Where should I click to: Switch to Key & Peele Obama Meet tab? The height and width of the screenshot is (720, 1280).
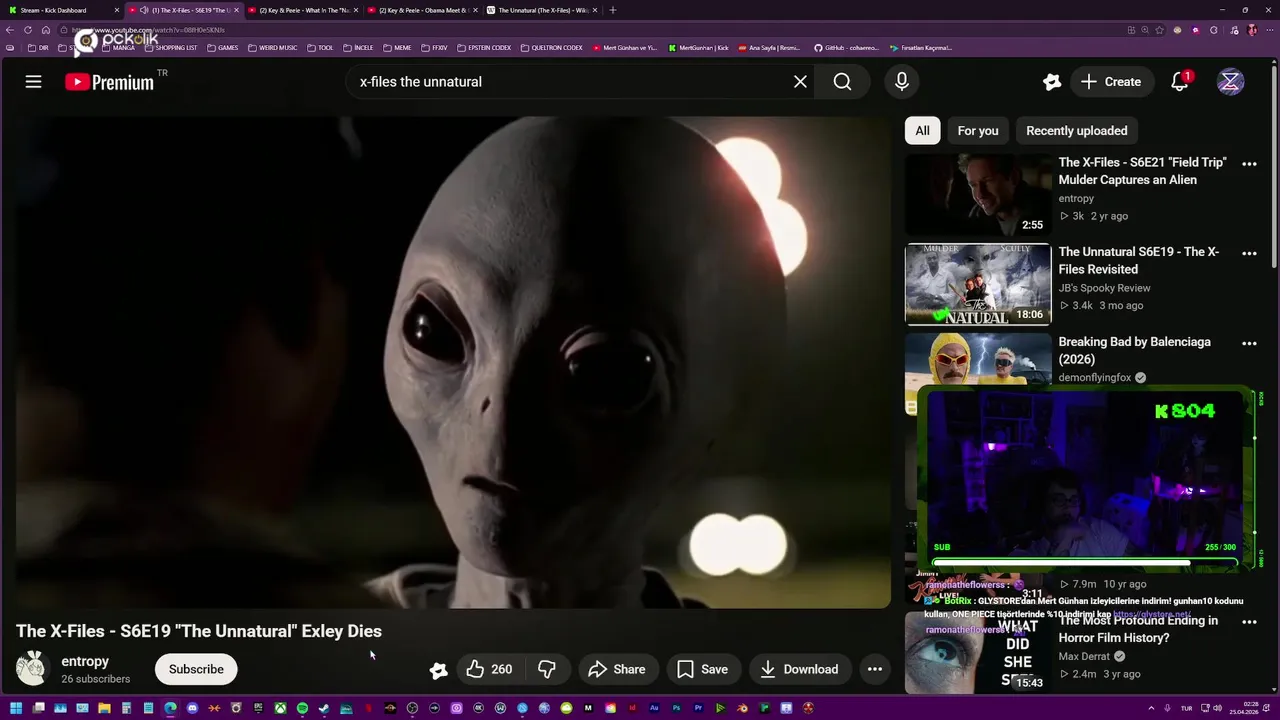pos(423,10)
